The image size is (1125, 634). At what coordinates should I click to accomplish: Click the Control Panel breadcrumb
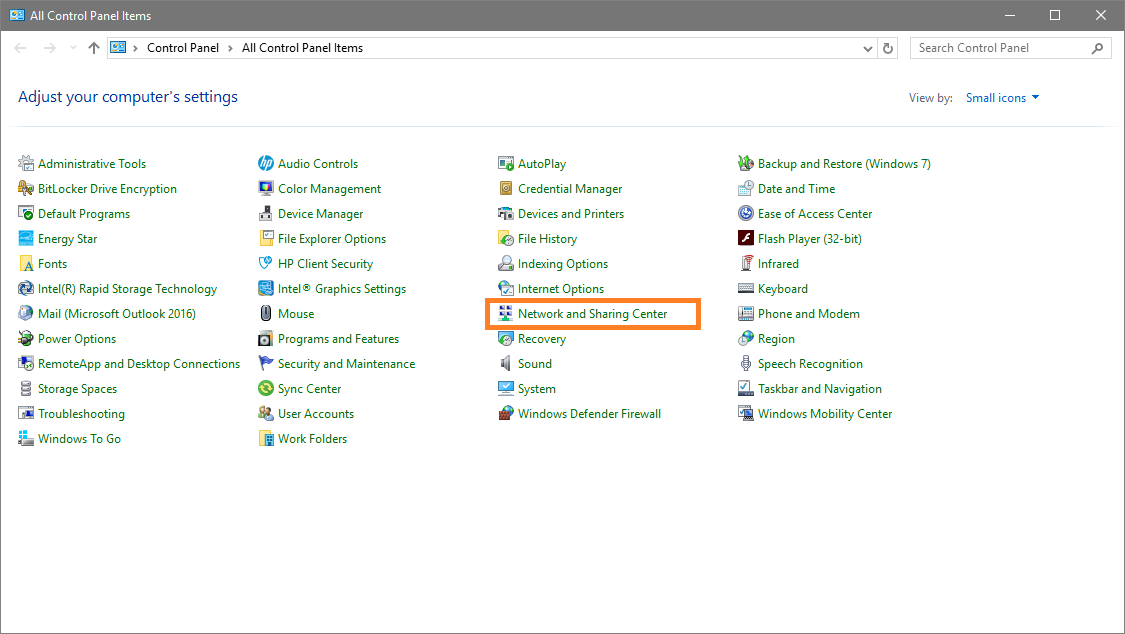[183, 48]
